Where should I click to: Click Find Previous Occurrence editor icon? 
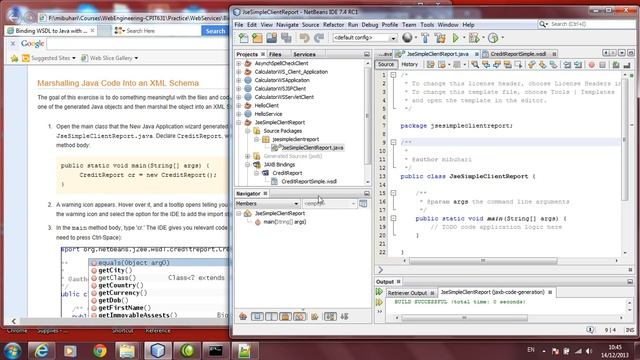(x=486, y=64)
